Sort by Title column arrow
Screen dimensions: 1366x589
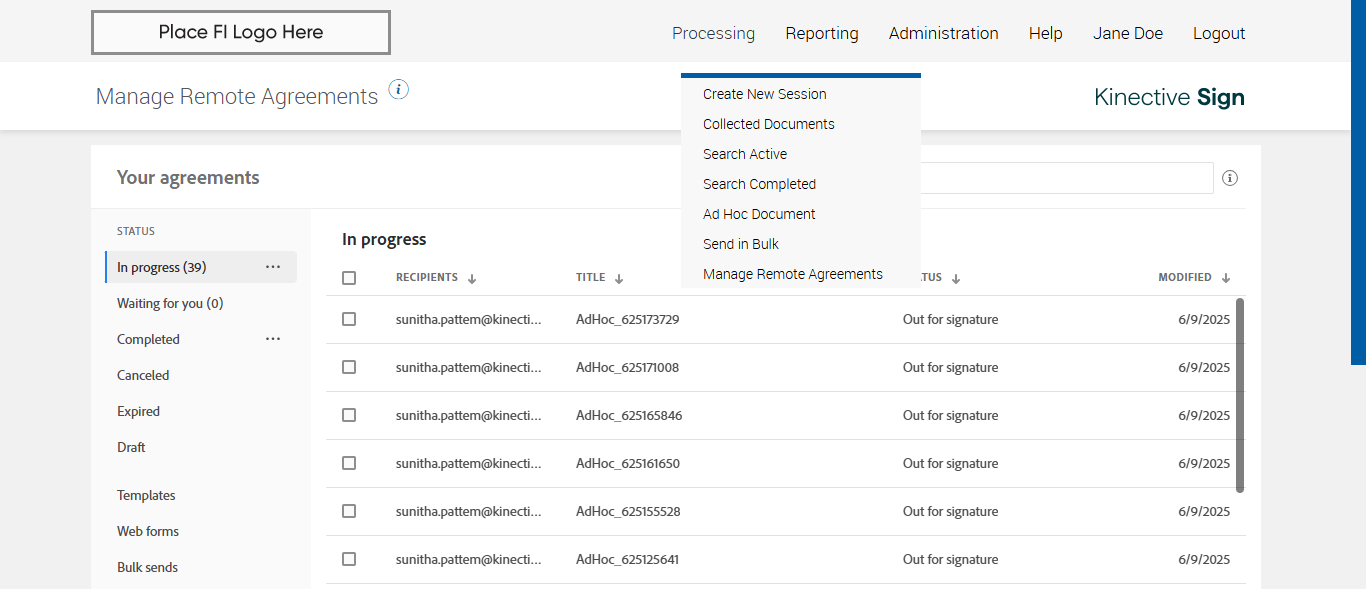point(619,279)
